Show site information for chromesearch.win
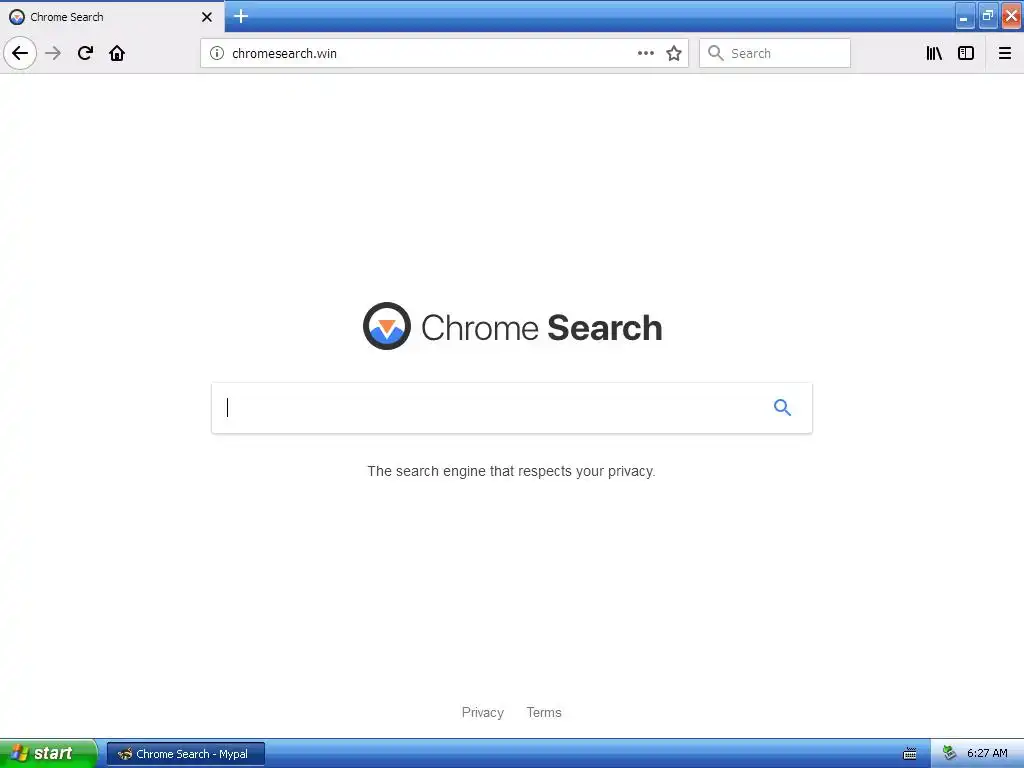Image resolution: width=1024 pixels, height=768 pixels. (x=217, y=53)
